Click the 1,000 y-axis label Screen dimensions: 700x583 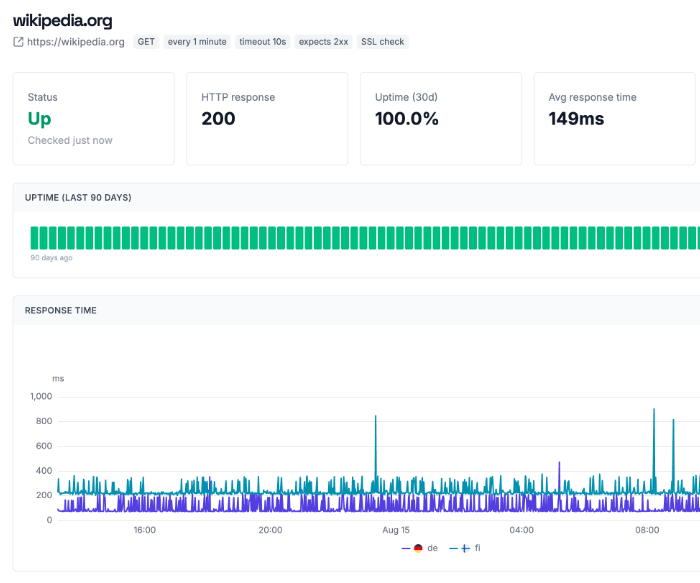(x=41, y=396)
